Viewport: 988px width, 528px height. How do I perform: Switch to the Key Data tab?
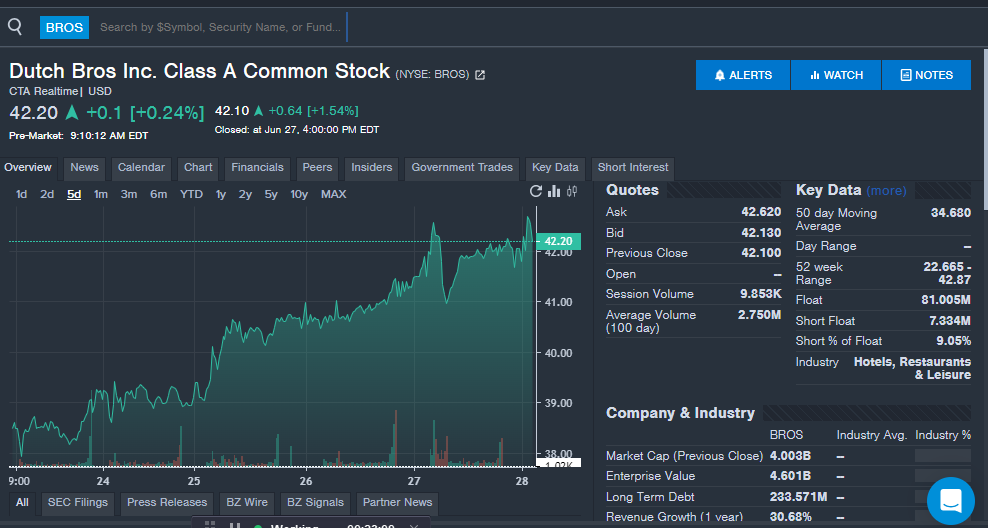pos(555,168)
